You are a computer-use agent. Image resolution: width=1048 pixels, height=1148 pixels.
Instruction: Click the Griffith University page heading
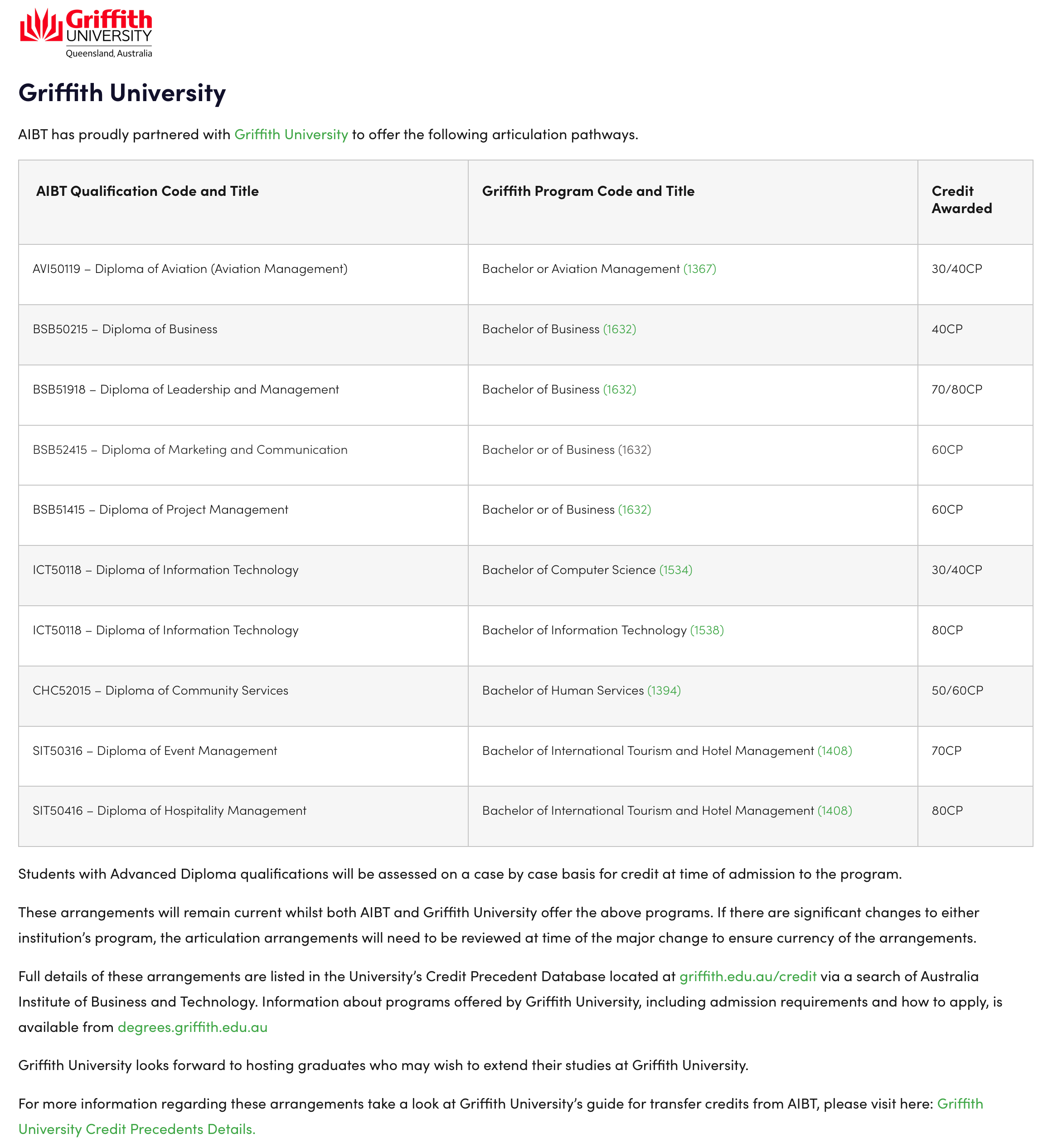tap(122, 93)
